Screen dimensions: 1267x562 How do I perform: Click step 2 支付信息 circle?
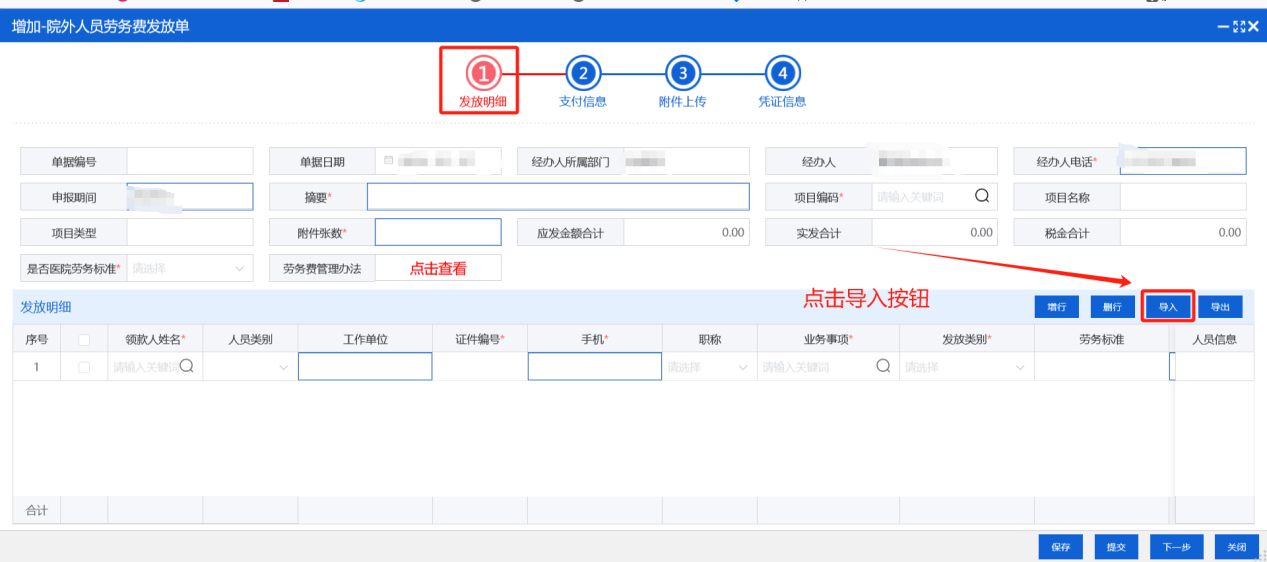point(582,73)
